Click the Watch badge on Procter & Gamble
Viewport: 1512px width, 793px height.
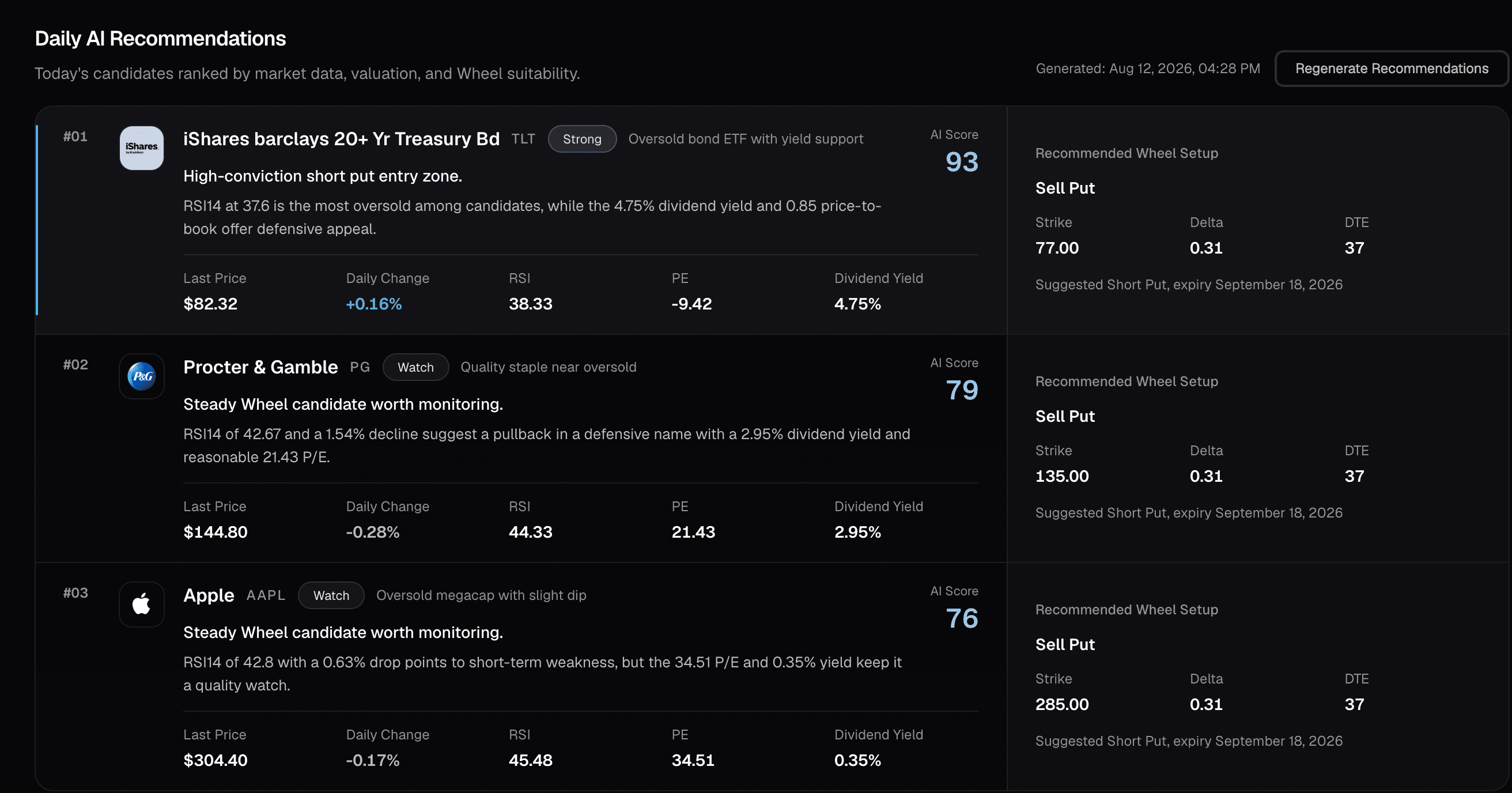click(415, 368)
